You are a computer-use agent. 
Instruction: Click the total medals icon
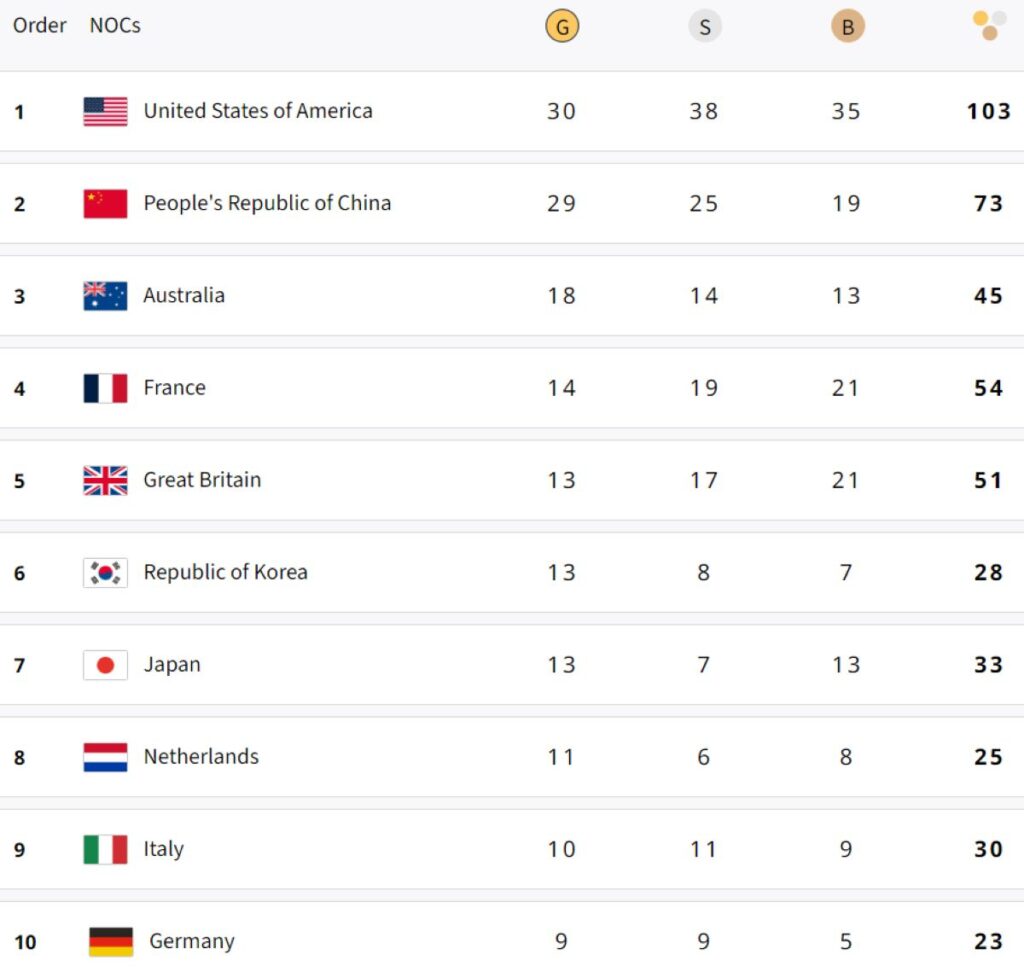[x=988, y=26]
